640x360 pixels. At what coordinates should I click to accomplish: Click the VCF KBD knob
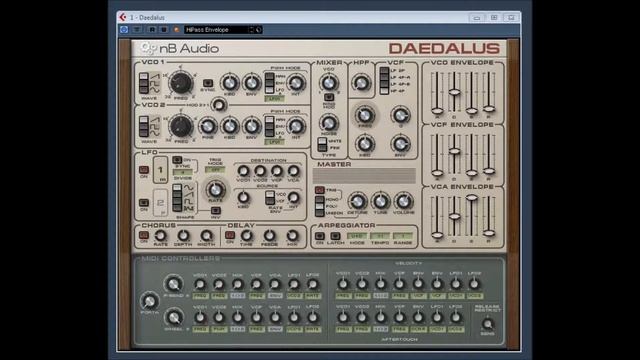coord(364,144)
